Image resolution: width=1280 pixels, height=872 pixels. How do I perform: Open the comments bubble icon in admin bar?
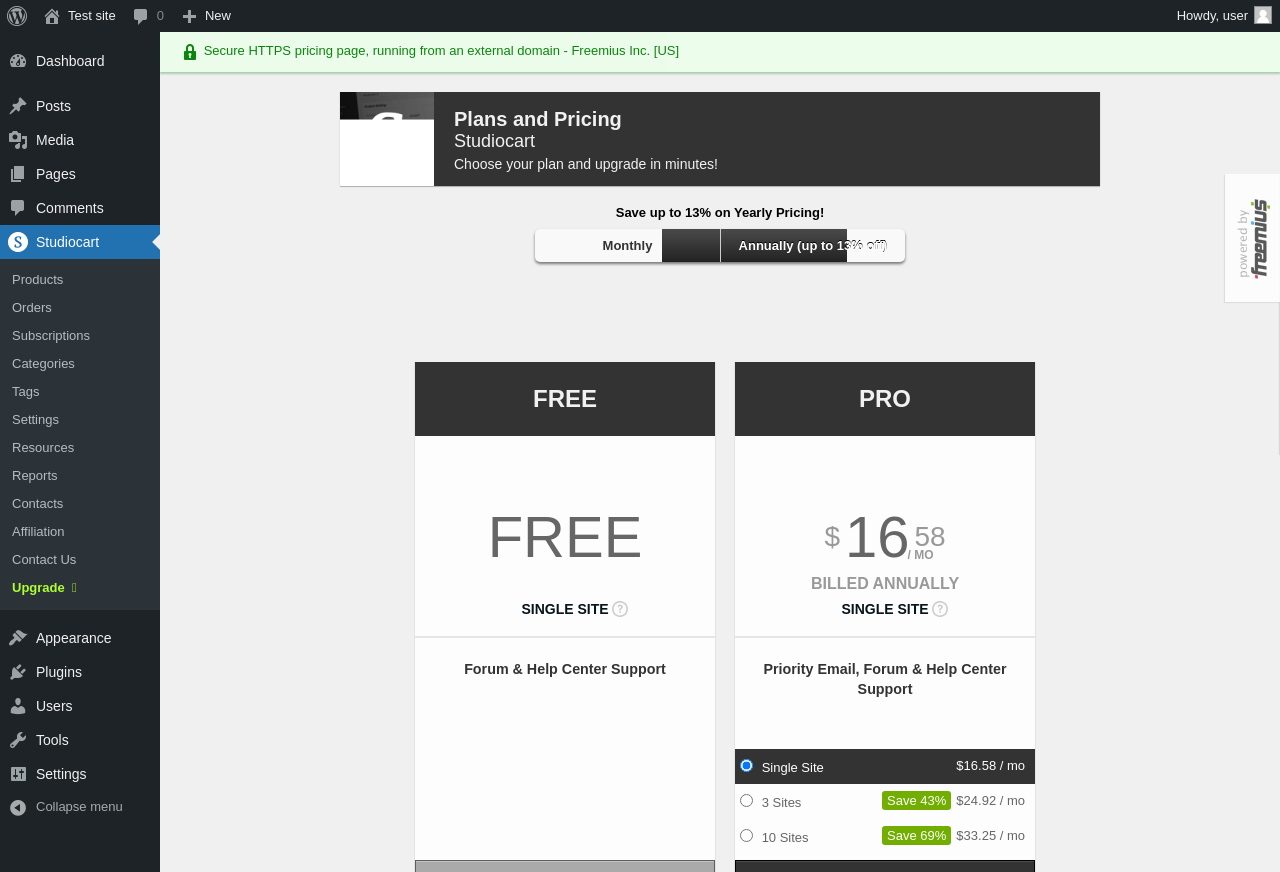point(141,16)
